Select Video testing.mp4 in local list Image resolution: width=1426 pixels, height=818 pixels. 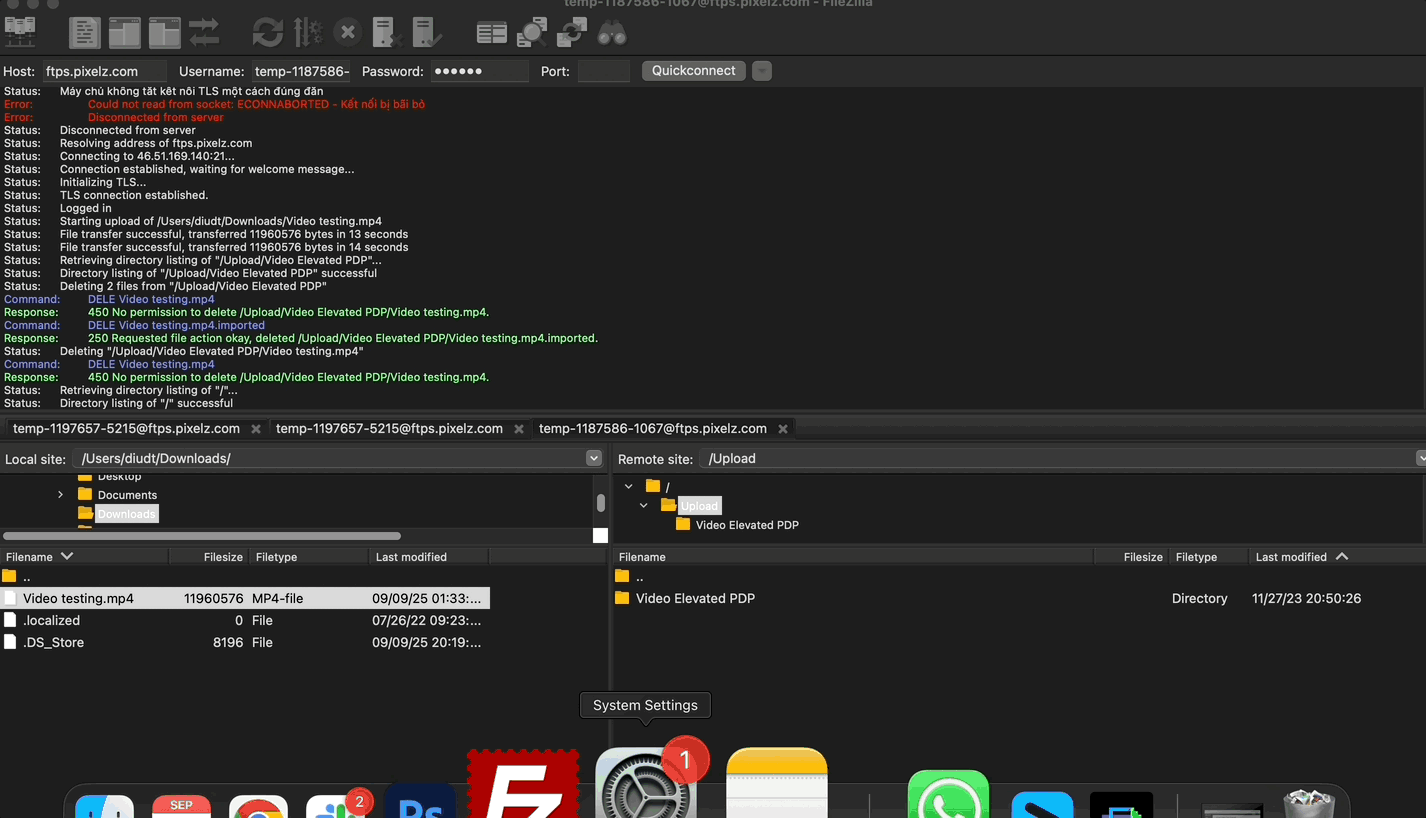tap(245, 598)
